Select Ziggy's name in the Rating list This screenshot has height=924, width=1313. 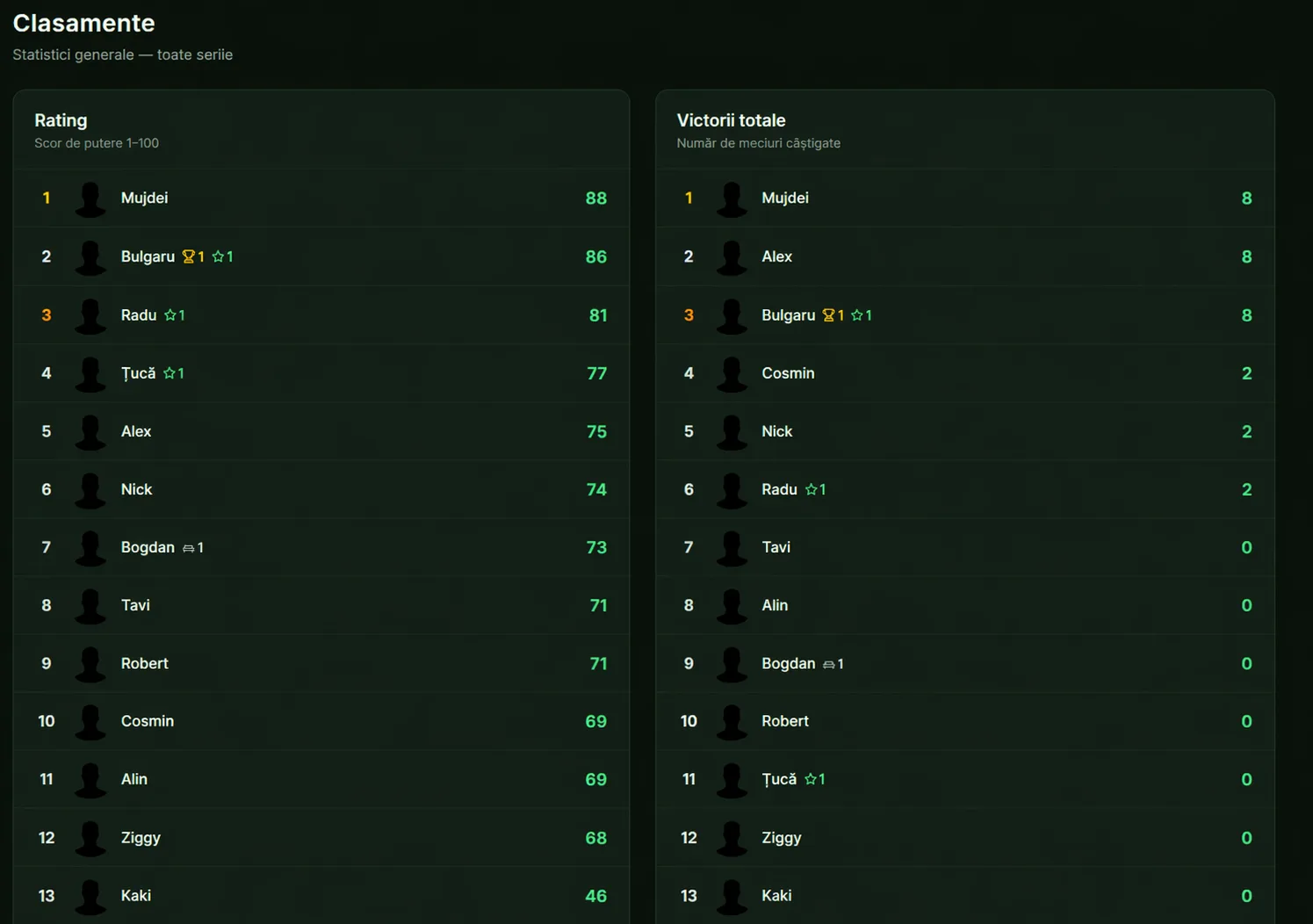[141, 838]
